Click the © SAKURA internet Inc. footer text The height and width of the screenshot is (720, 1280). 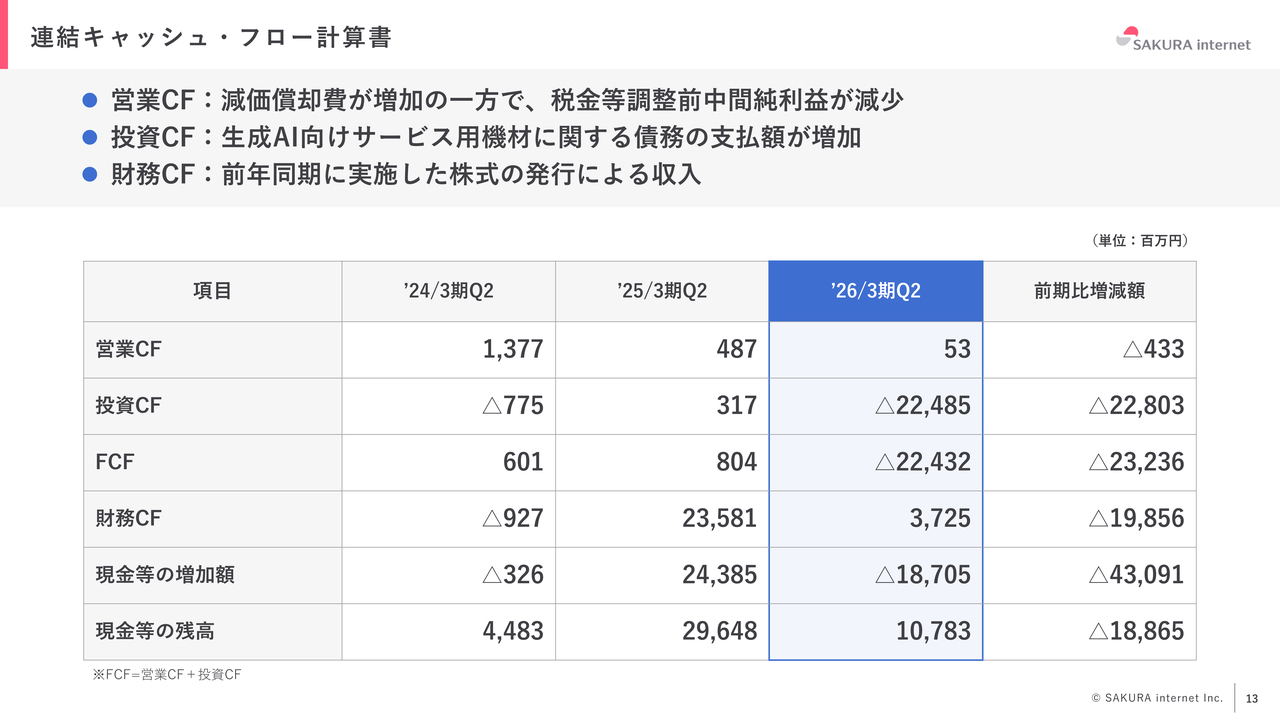(1157, 698)
